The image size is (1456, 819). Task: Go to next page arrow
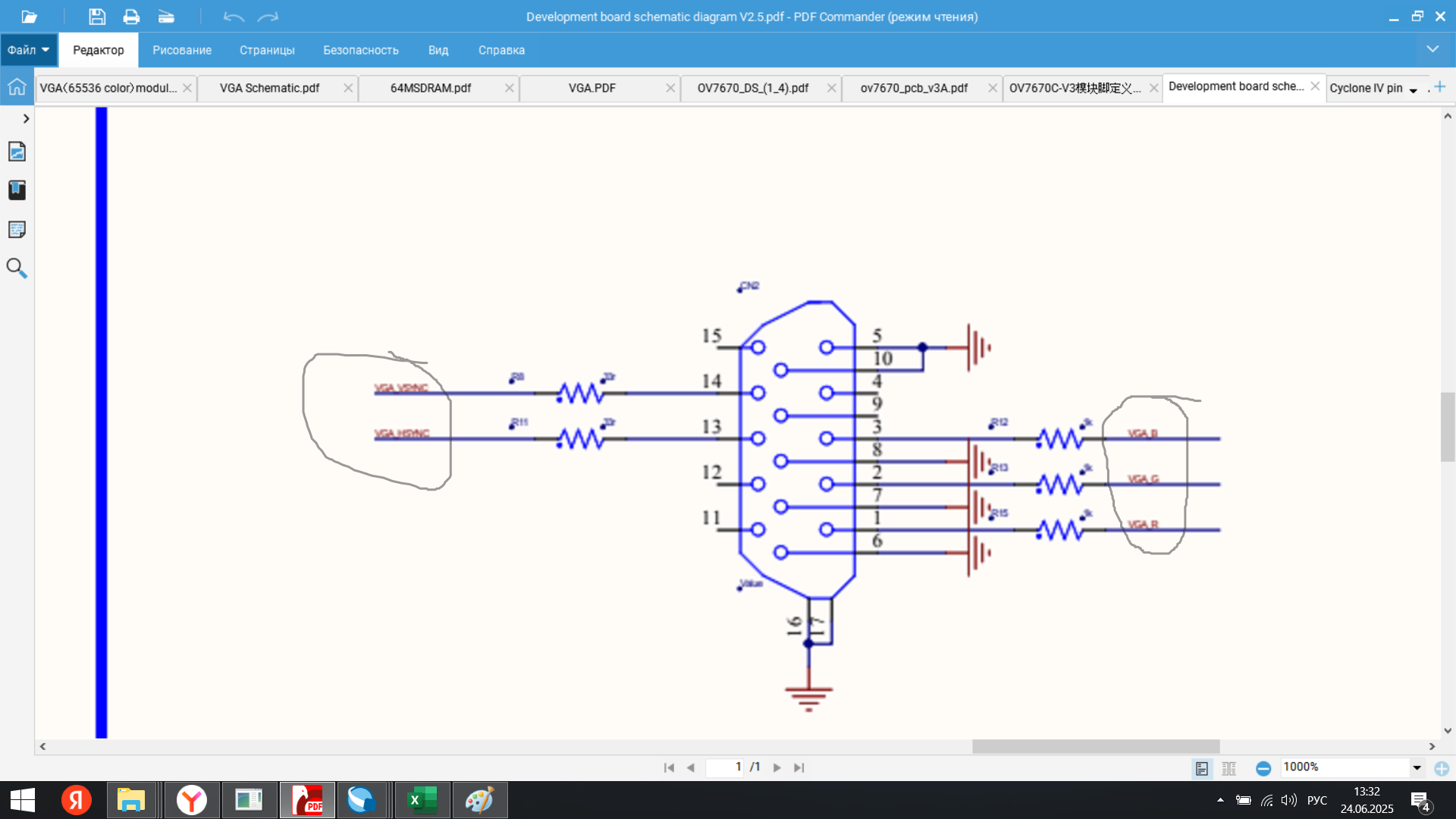pyautogui.click(x=777, y=767)
